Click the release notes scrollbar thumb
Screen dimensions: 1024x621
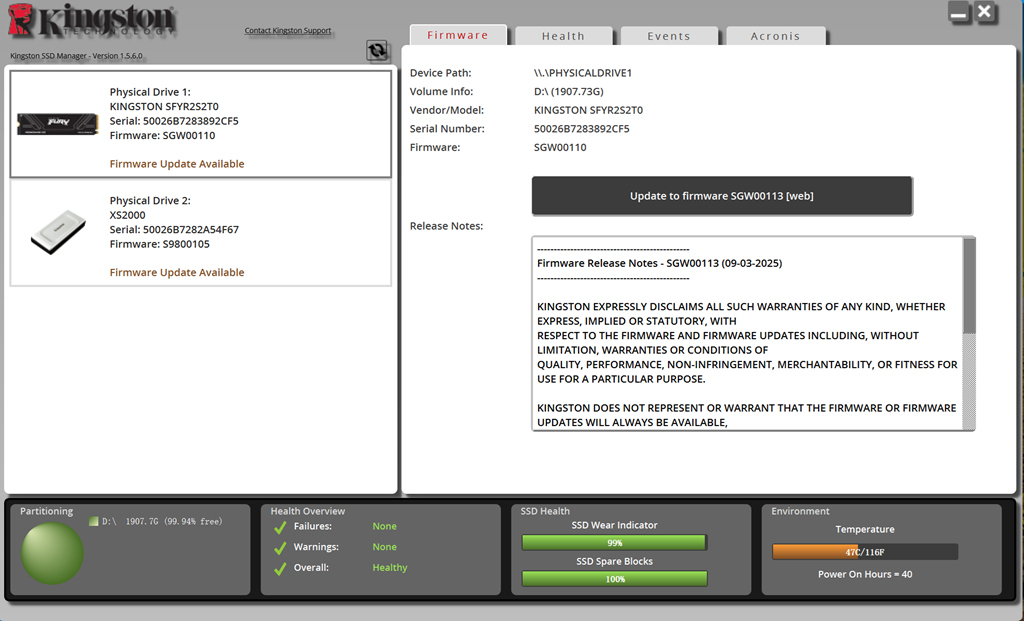click(x=969, y=286)
